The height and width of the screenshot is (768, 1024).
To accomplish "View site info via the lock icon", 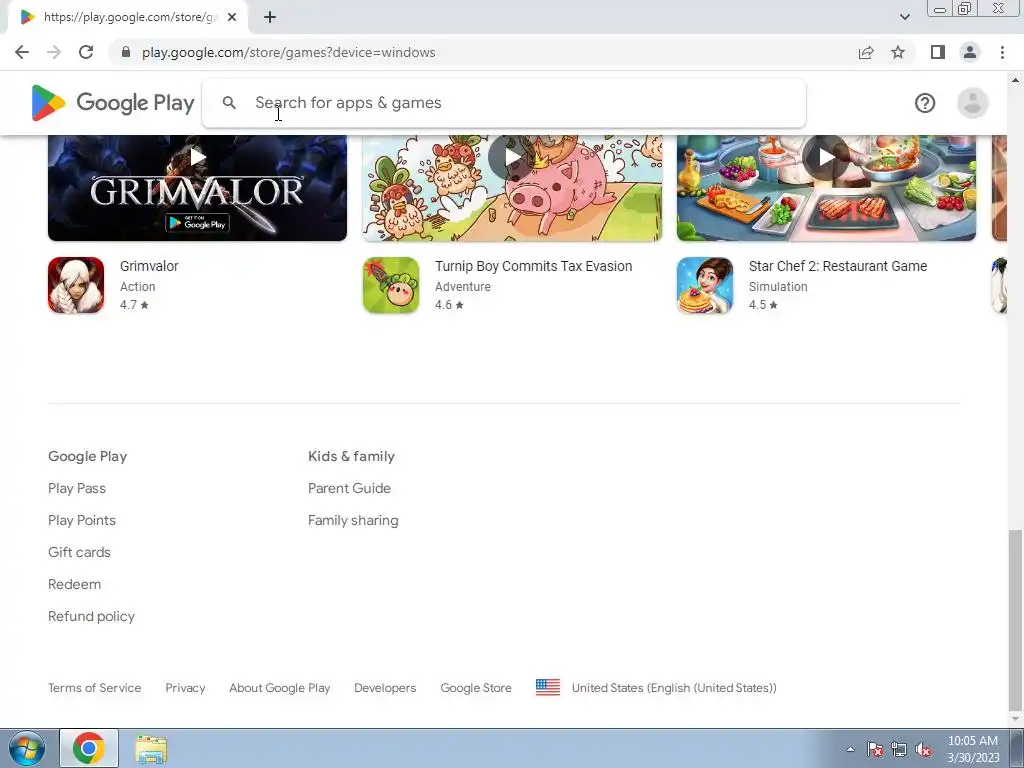I will (126, 52).
